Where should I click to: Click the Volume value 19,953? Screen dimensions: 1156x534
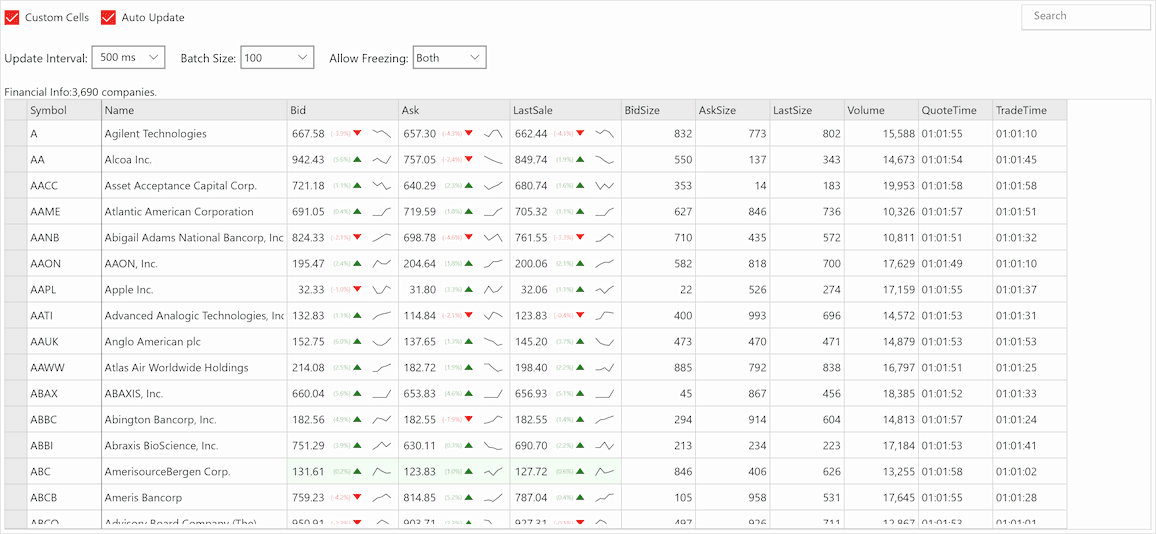coord(897,186)
